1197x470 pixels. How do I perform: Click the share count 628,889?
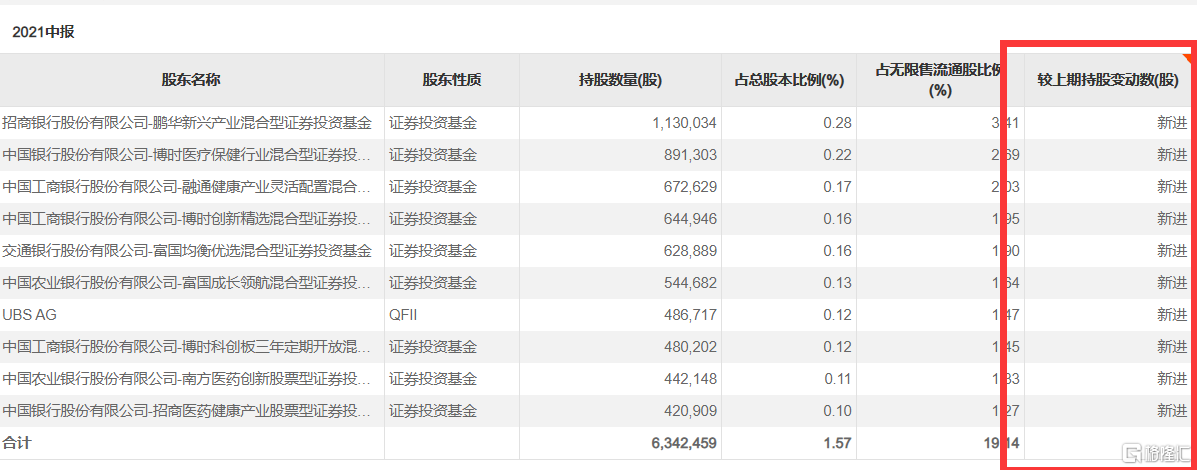(692, 251)
